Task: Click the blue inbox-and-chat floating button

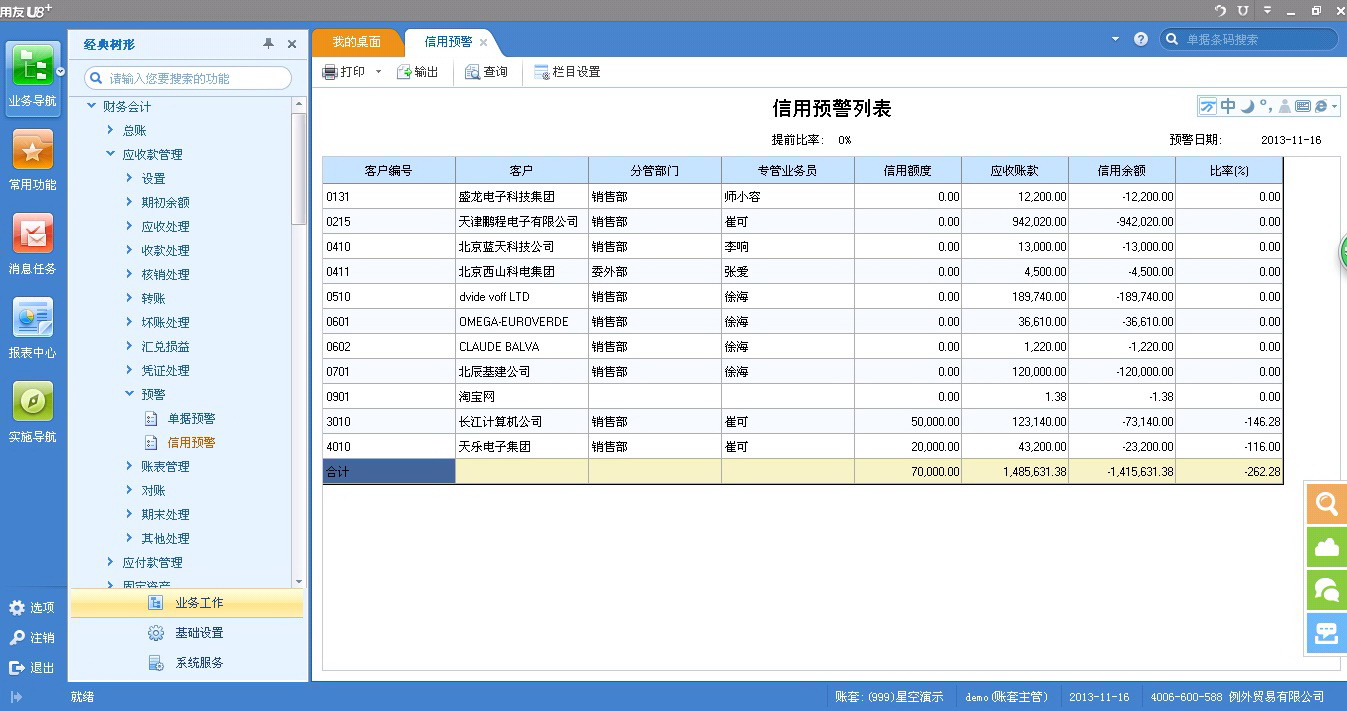Action: (1327, 633)
